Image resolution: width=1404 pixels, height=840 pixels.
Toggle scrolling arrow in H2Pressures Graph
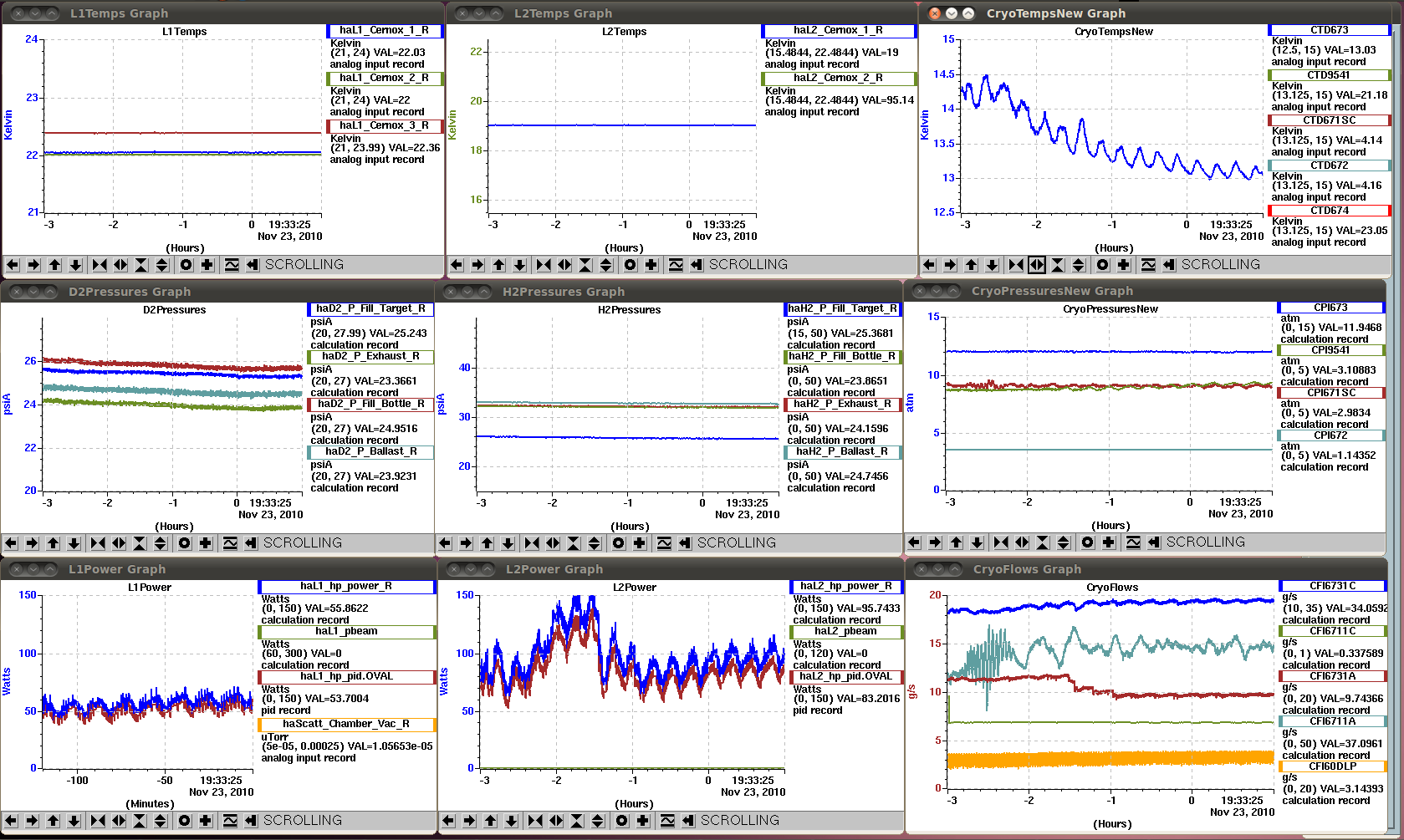coord(685,543)
